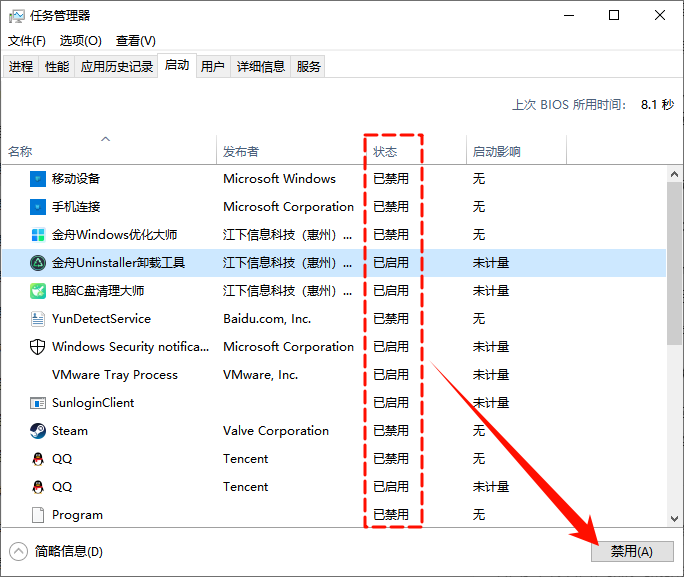This screenshot has height=577, width=684.
Task: Click the Microsoft Windows publisher cell
Action: pyautogui.click(x=279, y=179)
